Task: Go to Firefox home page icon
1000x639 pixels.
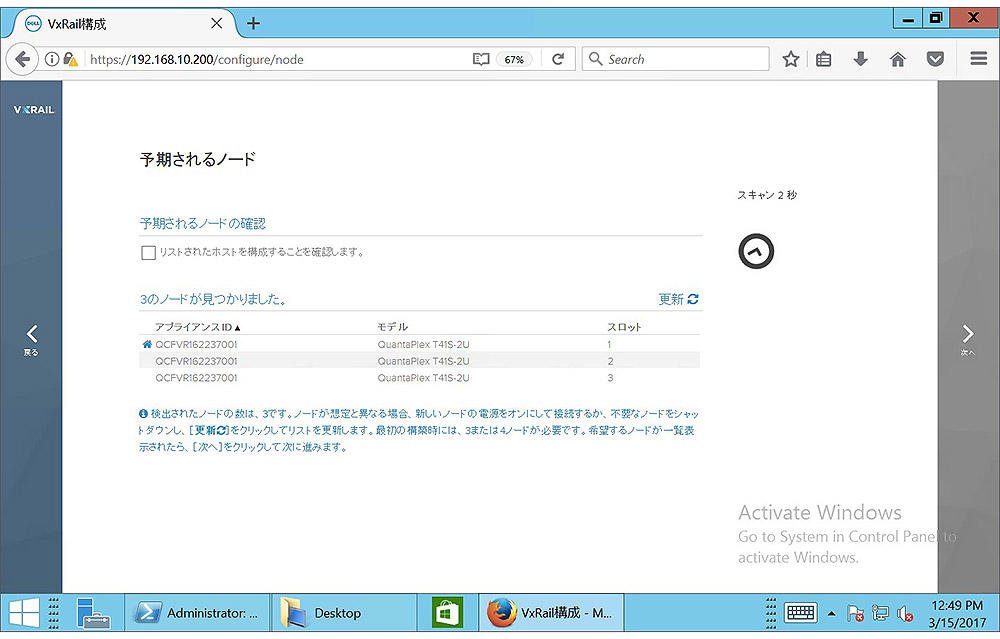Action: 897,59
